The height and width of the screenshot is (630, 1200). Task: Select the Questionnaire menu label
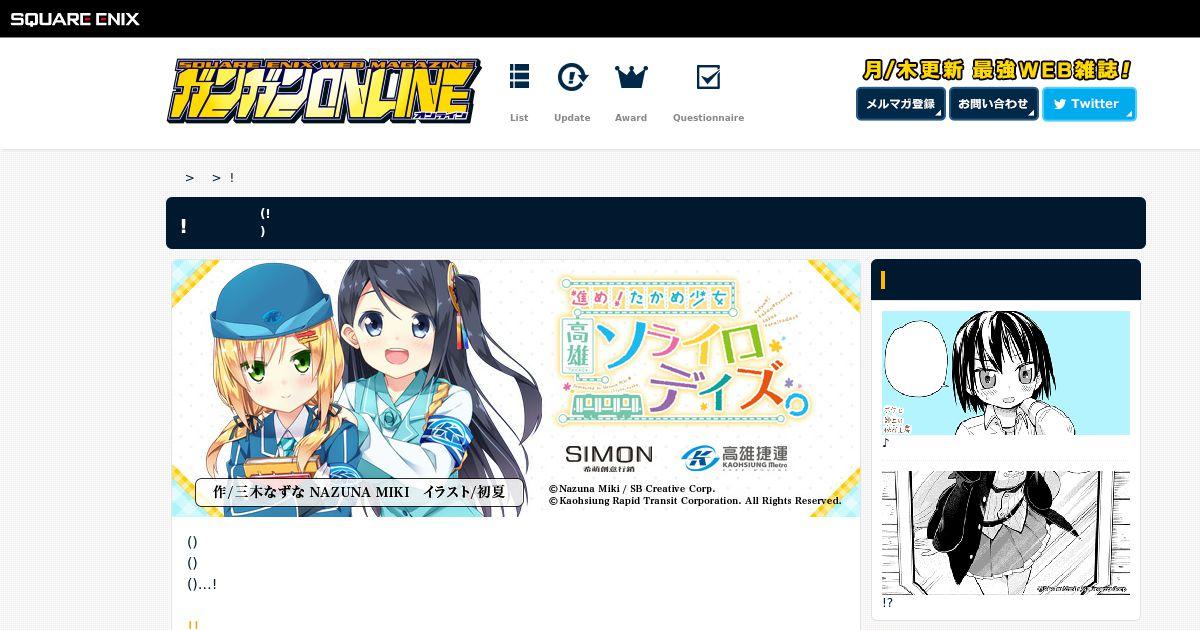[708, 118]
